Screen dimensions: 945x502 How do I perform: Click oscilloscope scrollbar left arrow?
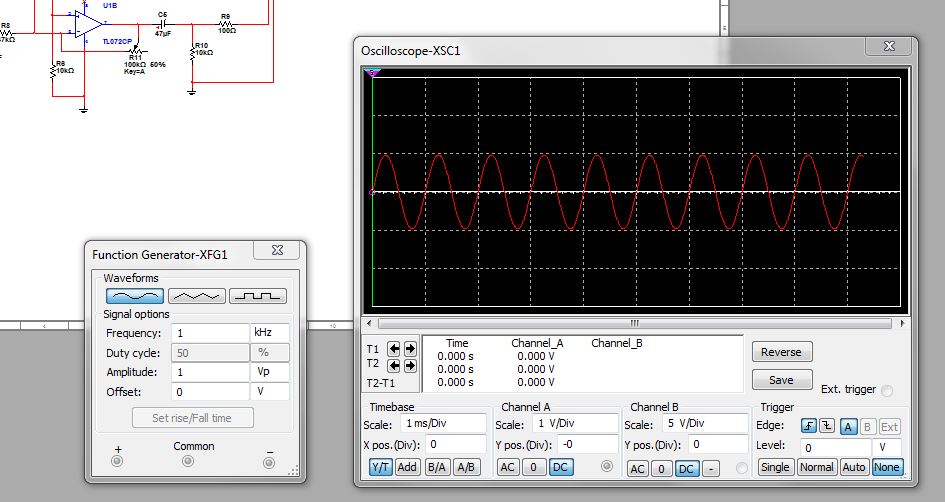point(369,323)
